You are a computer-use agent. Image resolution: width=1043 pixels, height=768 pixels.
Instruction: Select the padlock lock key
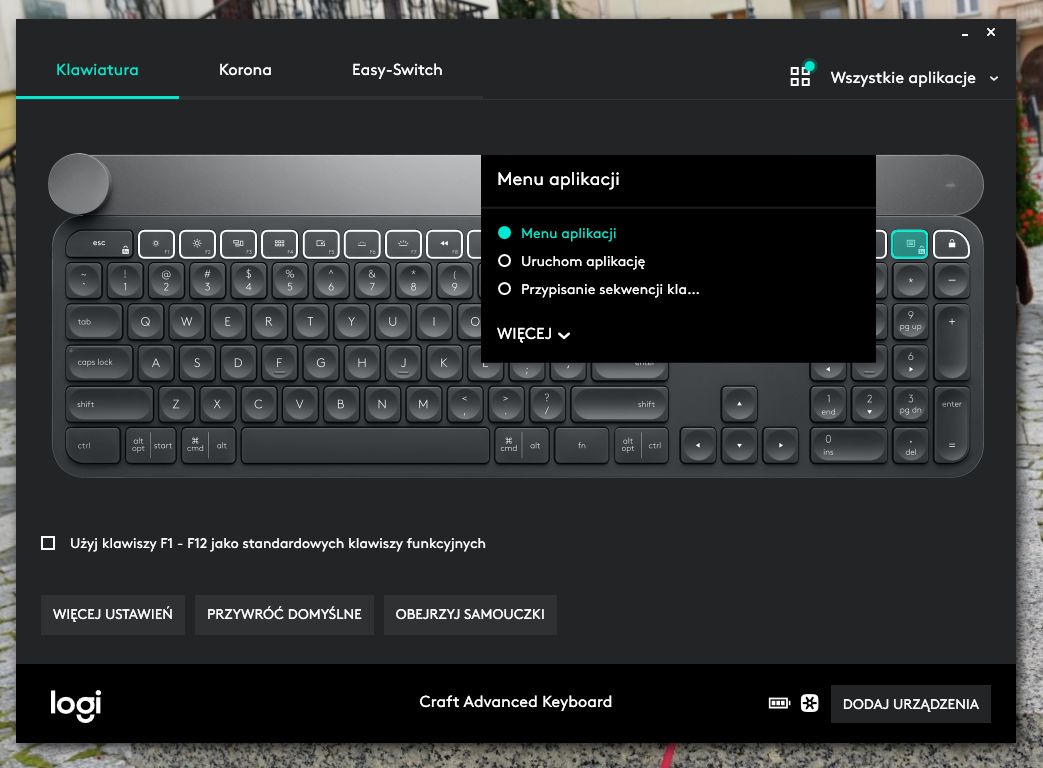(x=951, y=244)
